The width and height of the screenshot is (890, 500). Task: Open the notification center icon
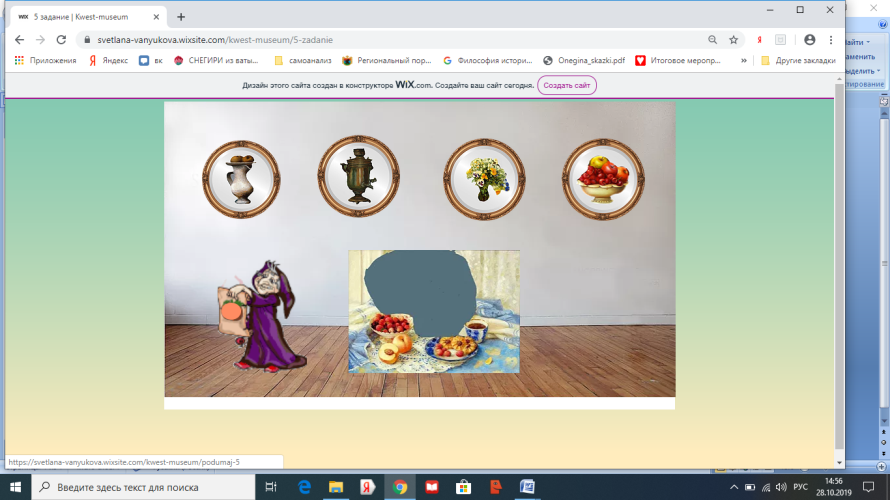(x=868, y=487)
